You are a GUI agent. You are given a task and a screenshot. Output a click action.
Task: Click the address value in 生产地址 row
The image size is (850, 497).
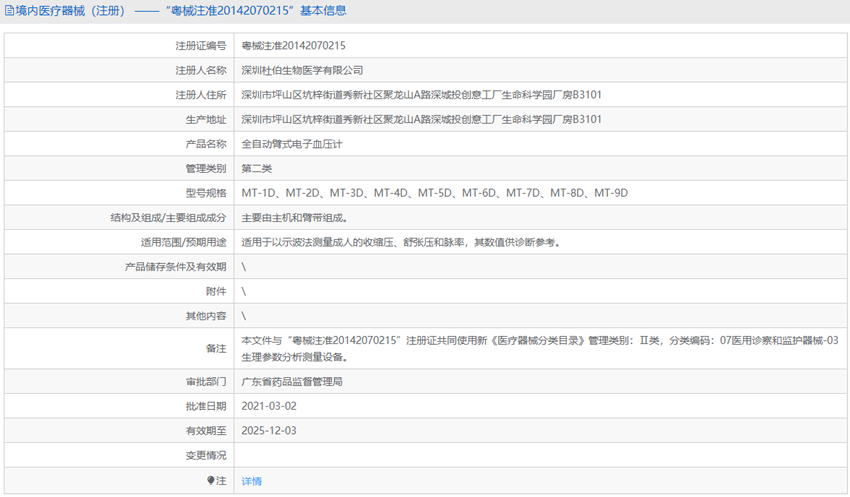pyautogui.click(x=421, y=119)
